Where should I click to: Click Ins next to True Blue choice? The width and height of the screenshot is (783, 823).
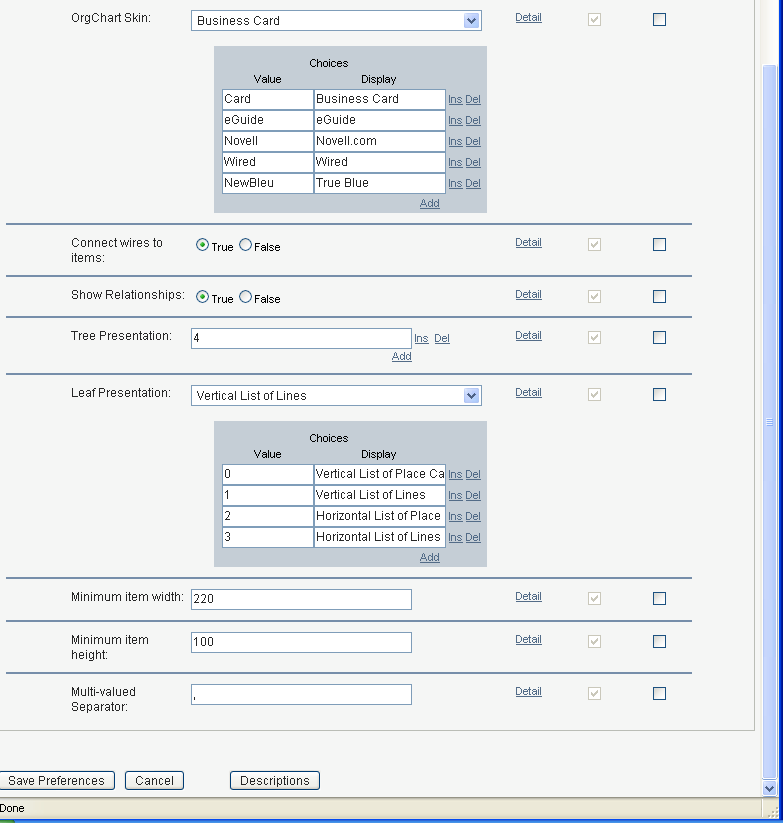pos(455,183)
